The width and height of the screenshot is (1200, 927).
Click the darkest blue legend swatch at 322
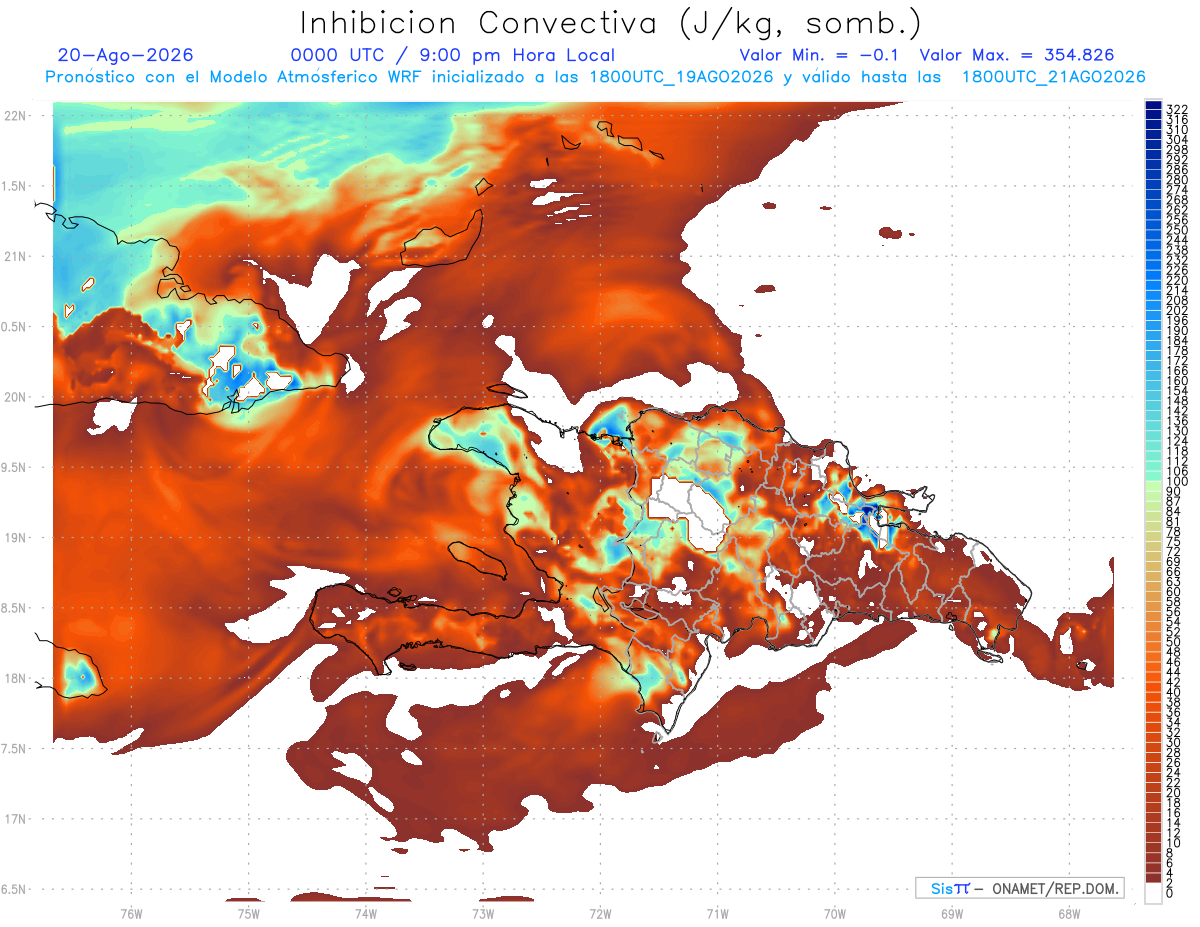point(1153,106)
